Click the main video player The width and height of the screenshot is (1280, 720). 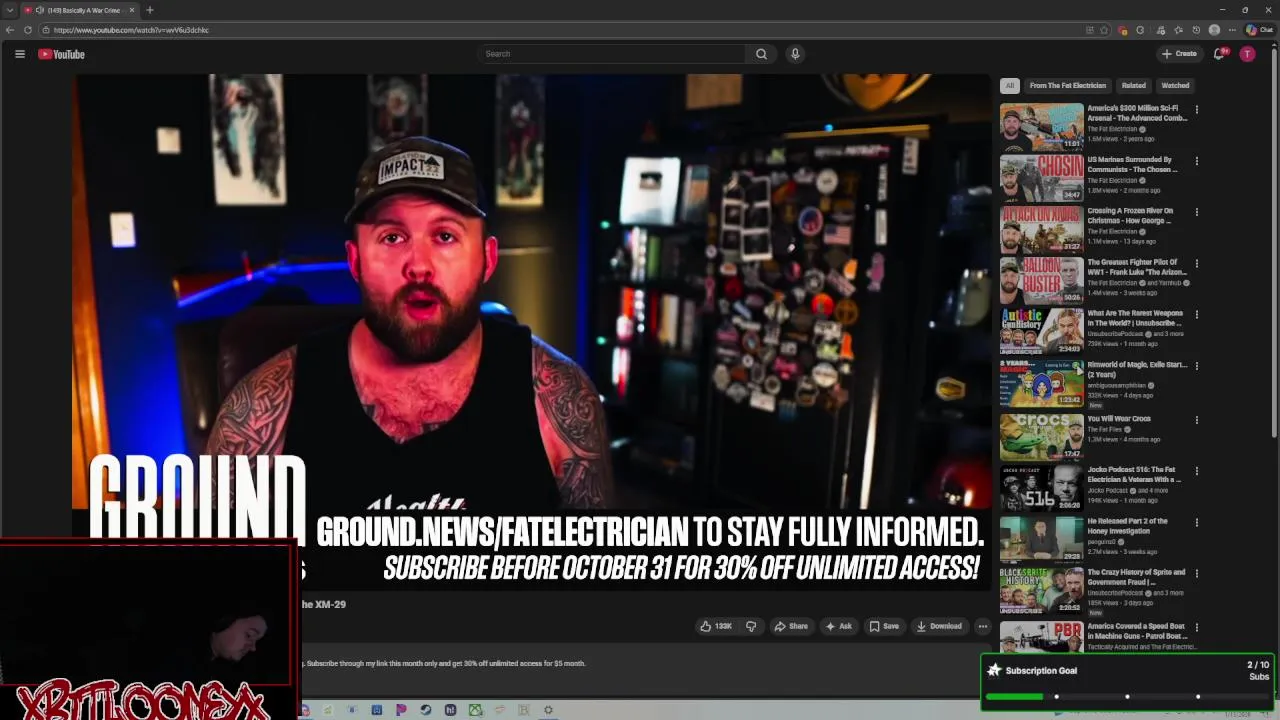click(x=531, y=330)
